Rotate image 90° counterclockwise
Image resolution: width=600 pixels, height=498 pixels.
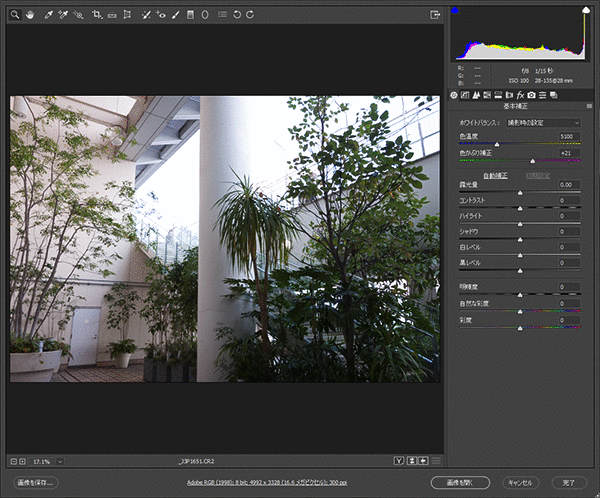click(237, 15)
